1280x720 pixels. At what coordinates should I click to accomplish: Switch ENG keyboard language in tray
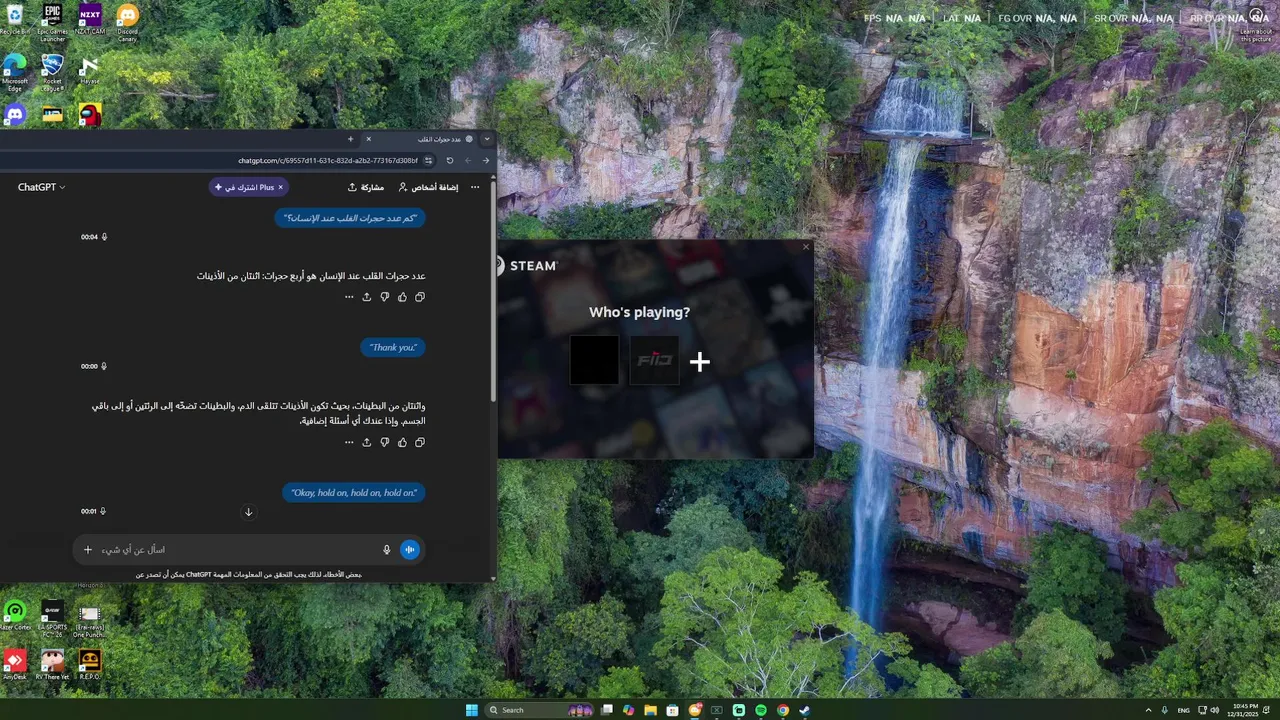point(1184,710)
